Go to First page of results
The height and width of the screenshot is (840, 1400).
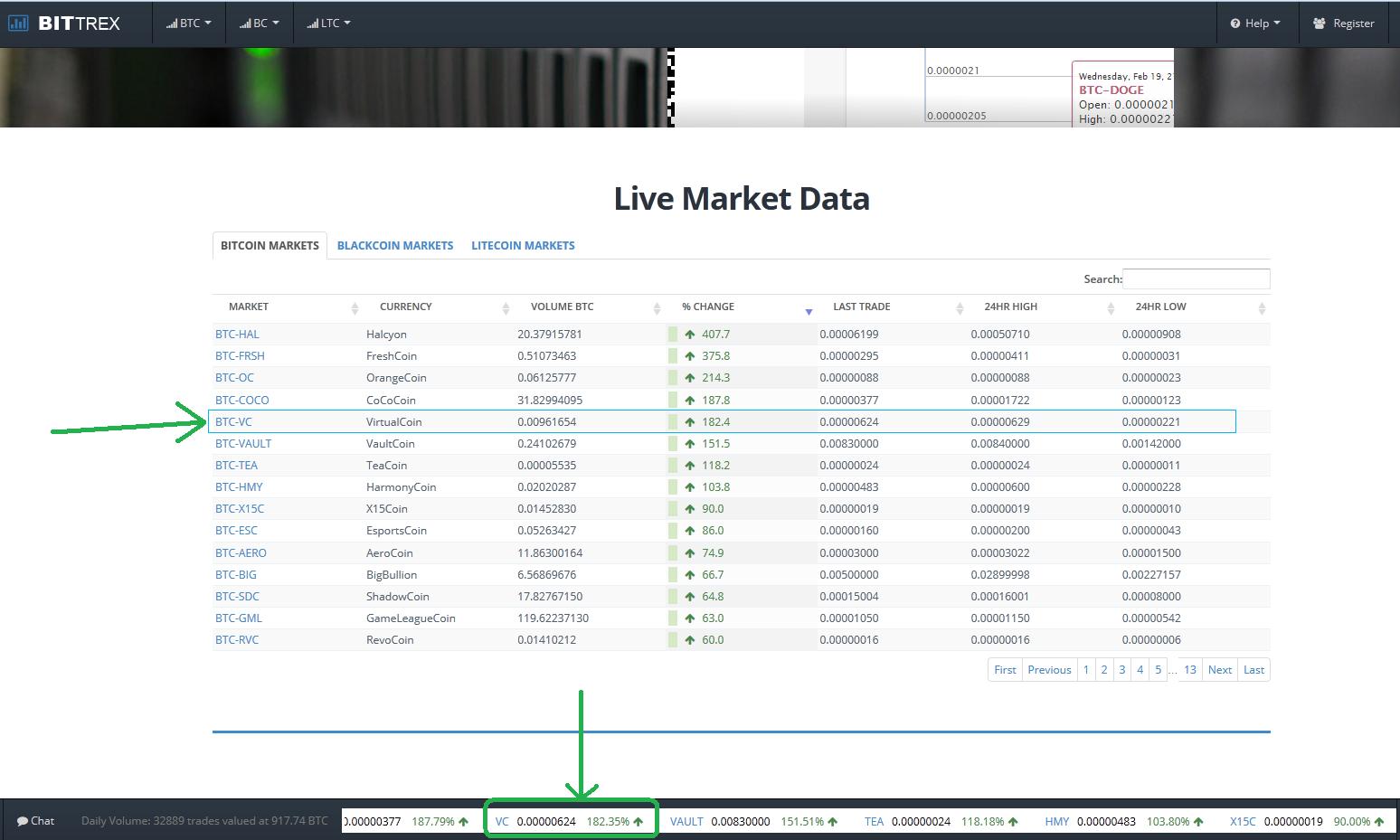[x=1005, y=669]
